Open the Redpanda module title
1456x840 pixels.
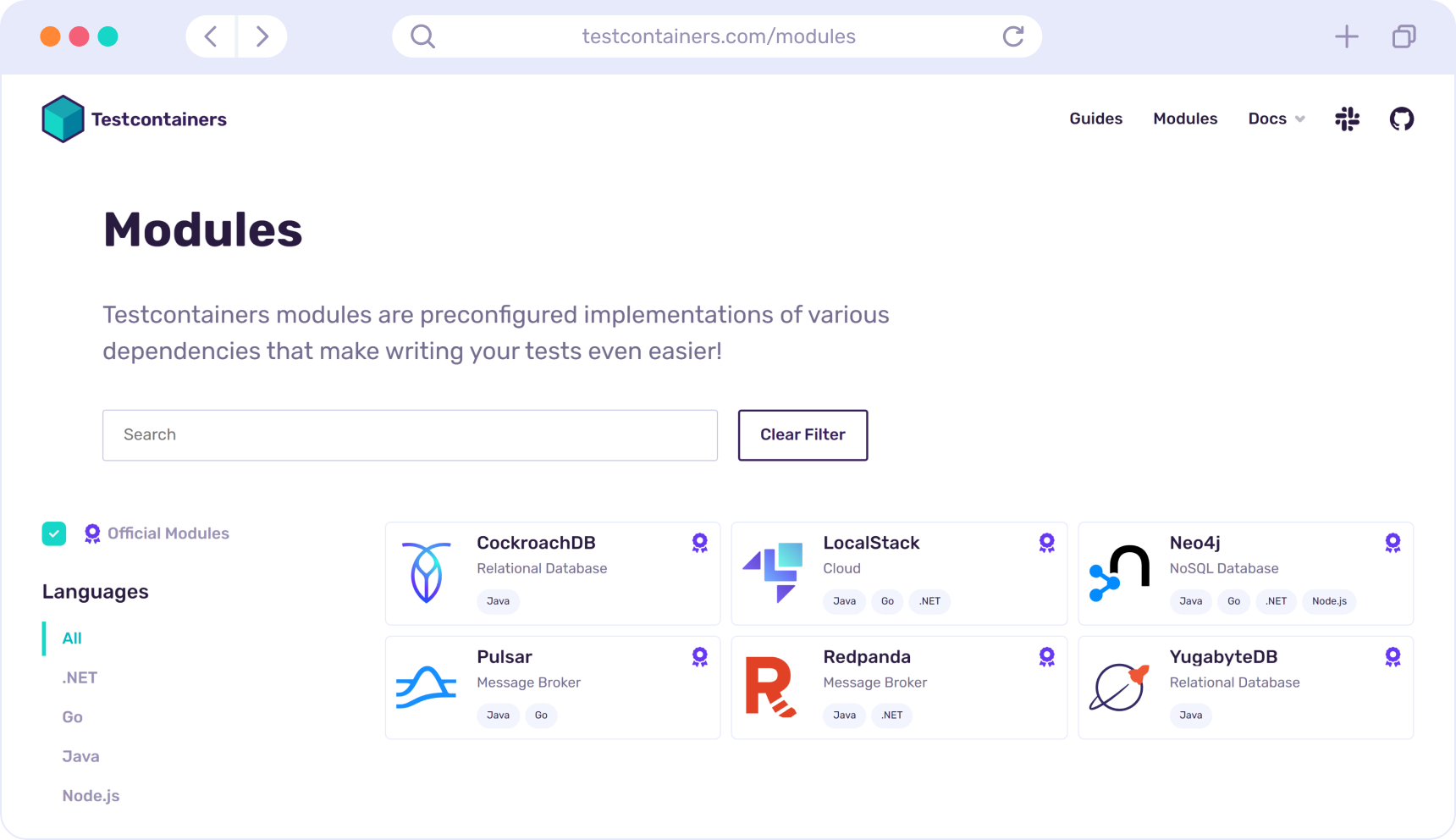point(867,657)
